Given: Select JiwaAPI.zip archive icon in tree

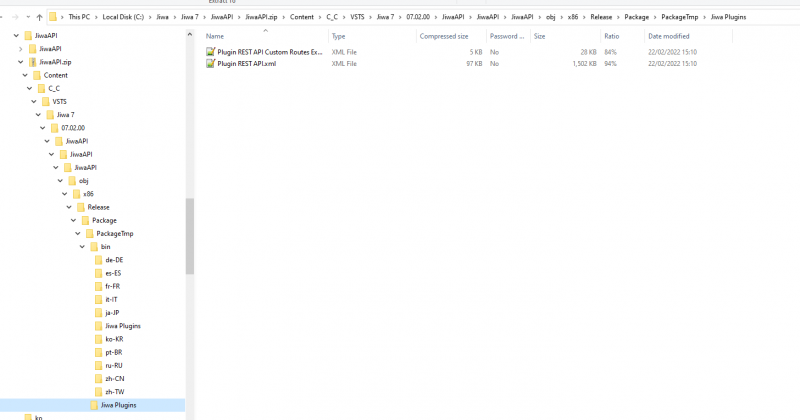Looking at the screenshot, I should (33, 62).
